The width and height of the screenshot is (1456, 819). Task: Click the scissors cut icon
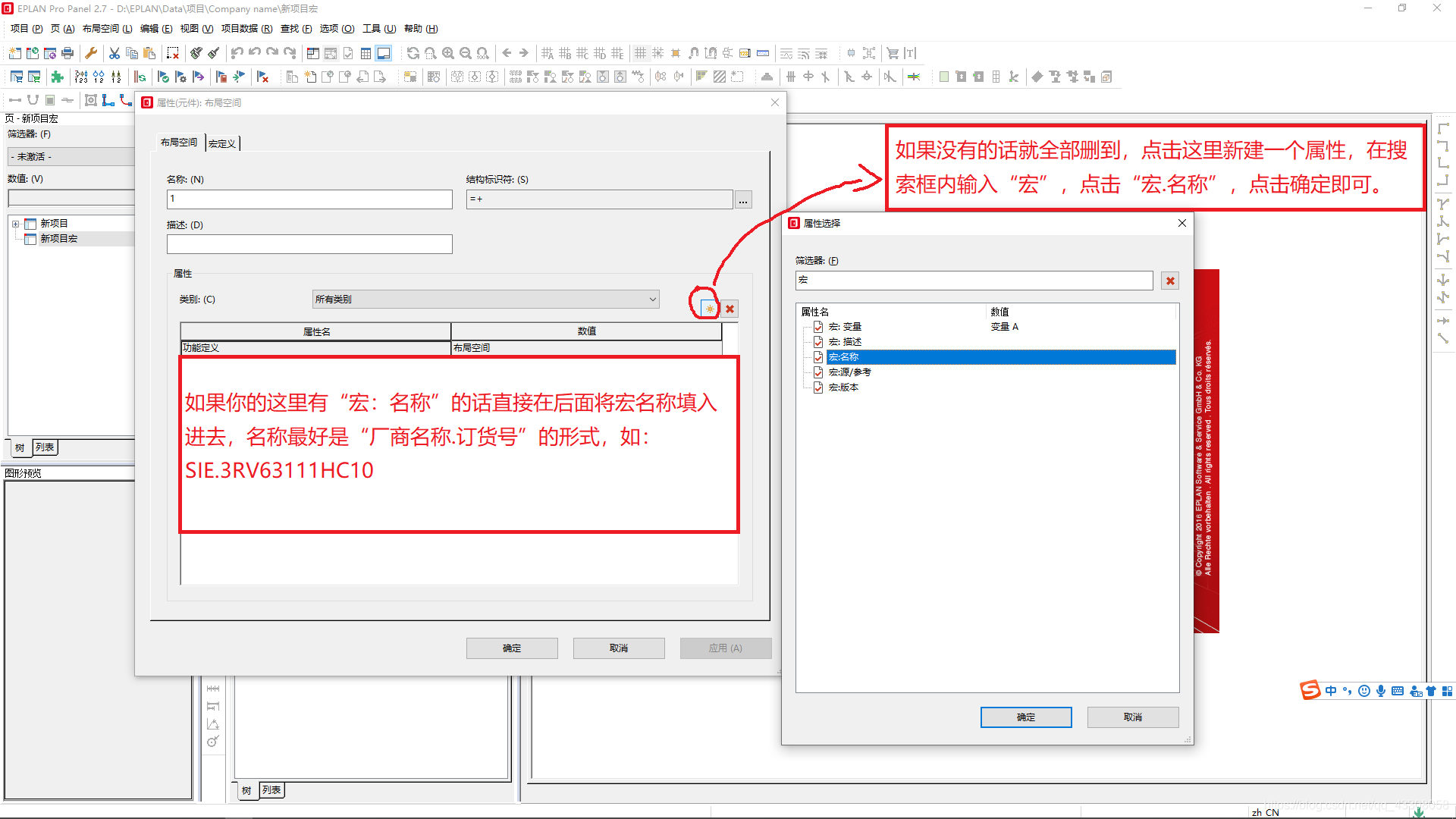[115, 53]
